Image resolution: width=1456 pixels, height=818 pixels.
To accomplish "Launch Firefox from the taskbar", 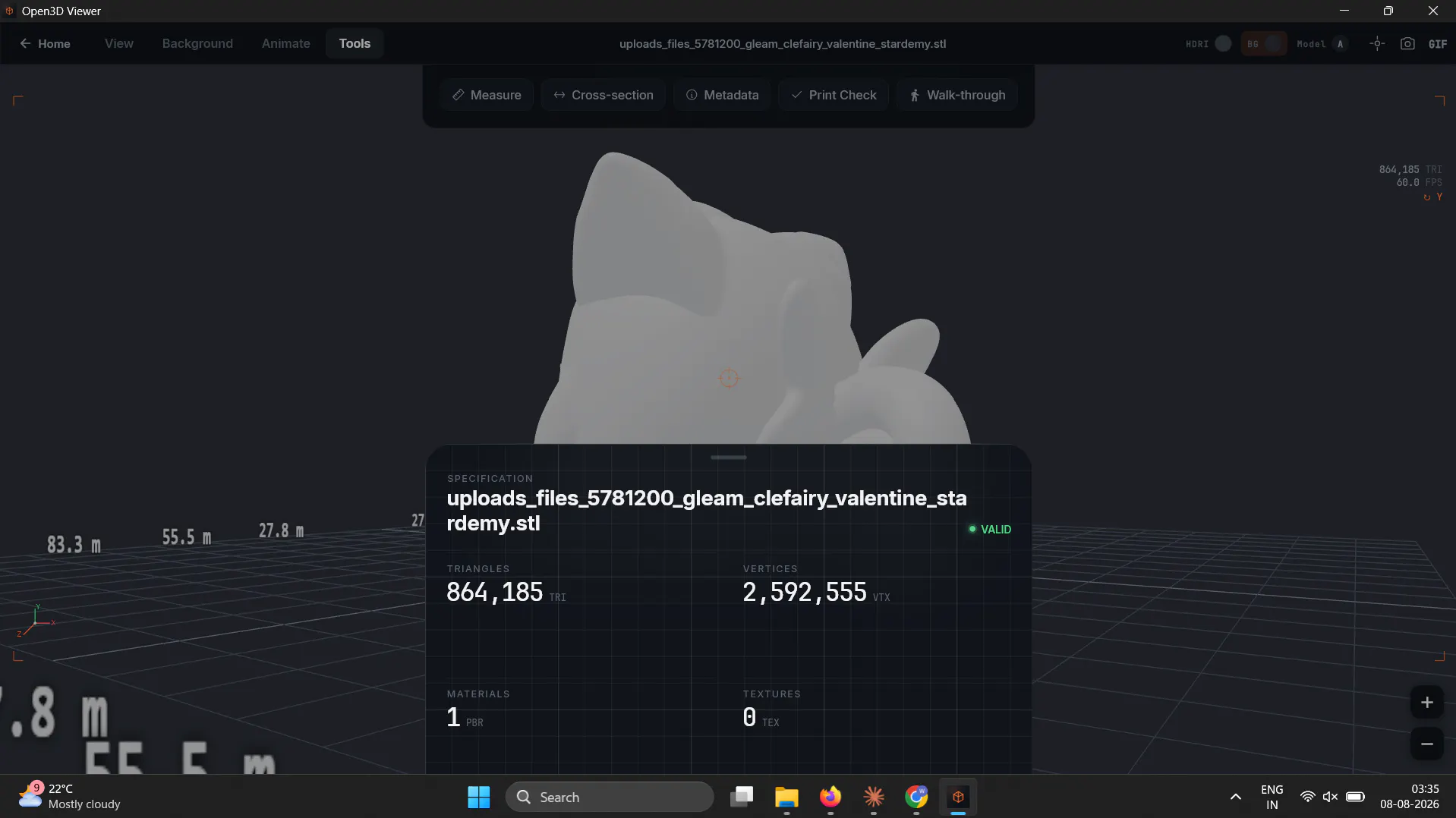I will click(x=830, y=797).
